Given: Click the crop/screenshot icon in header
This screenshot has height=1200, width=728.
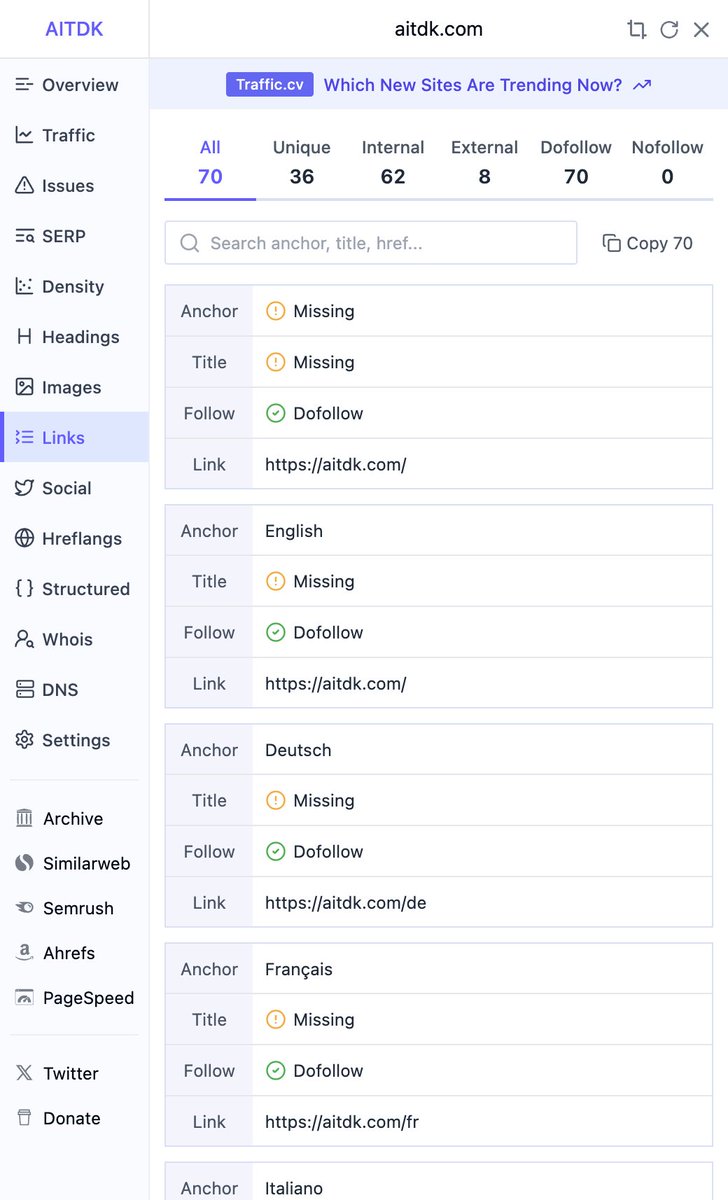Looking at the screenshot, I should [636, 29].
